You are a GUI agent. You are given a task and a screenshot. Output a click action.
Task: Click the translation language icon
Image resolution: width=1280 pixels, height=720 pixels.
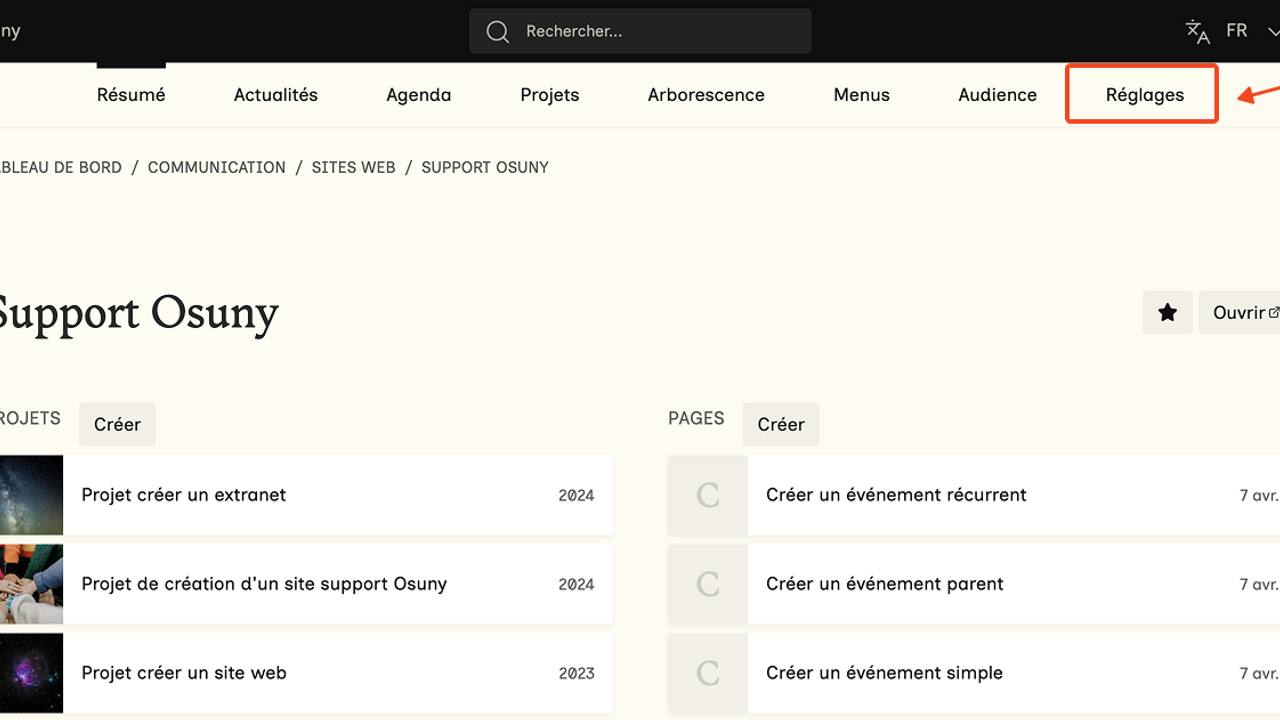(x=1197, y=31)
